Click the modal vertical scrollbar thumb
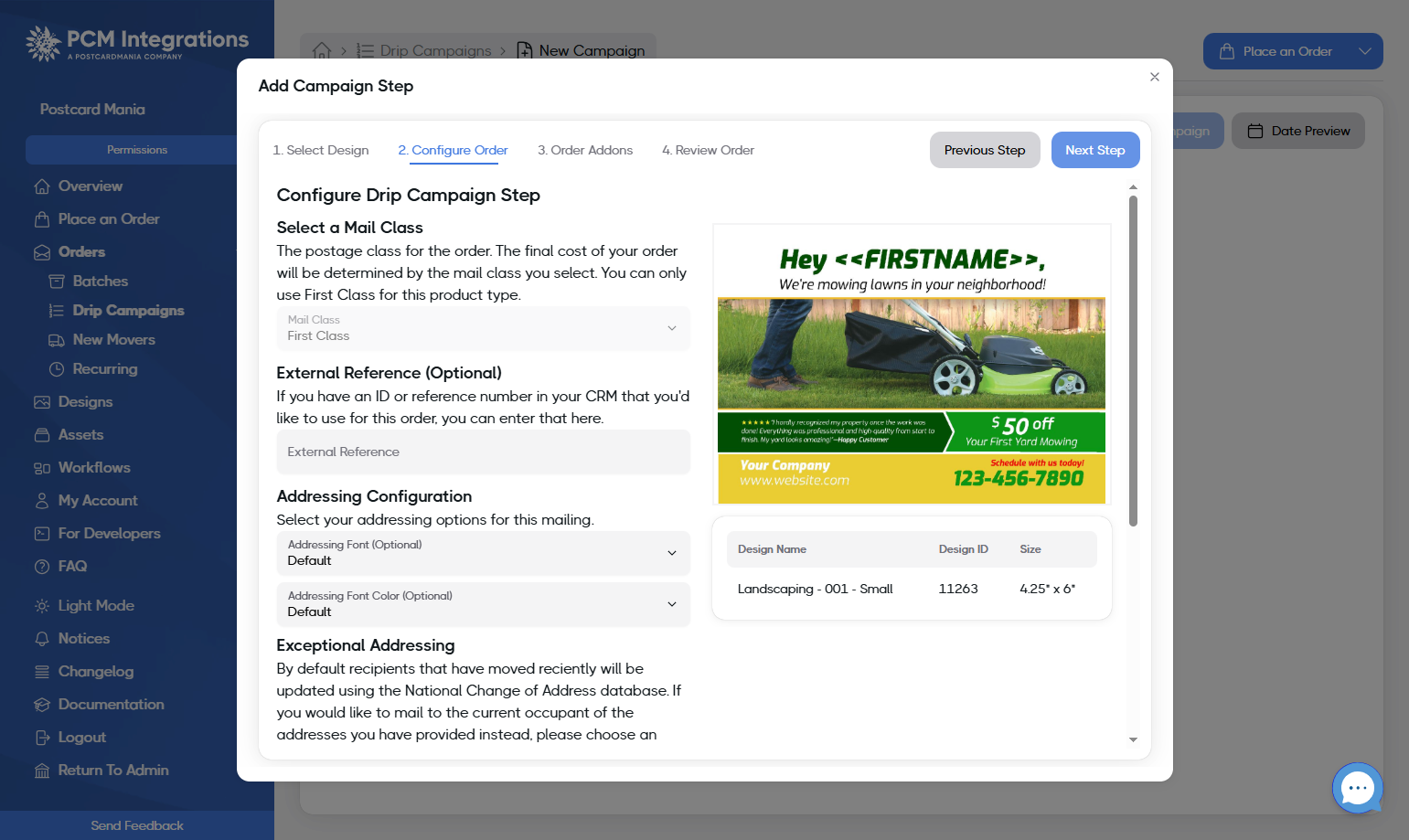Image resolution: width=1409 pixels, height=840 pixels. tap(1133, 361)
